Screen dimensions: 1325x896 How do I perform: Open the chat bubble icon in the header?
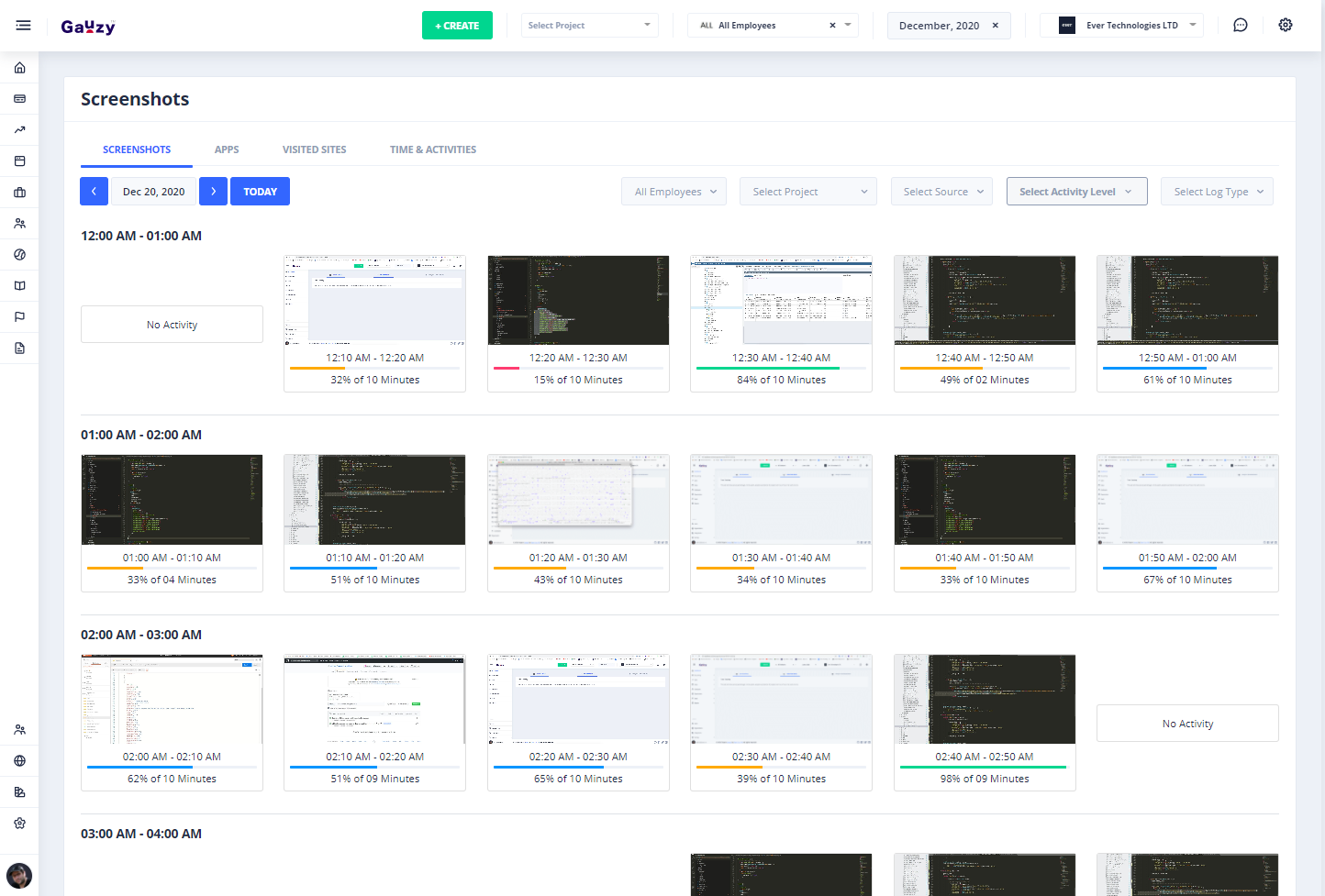(1240, 26)
